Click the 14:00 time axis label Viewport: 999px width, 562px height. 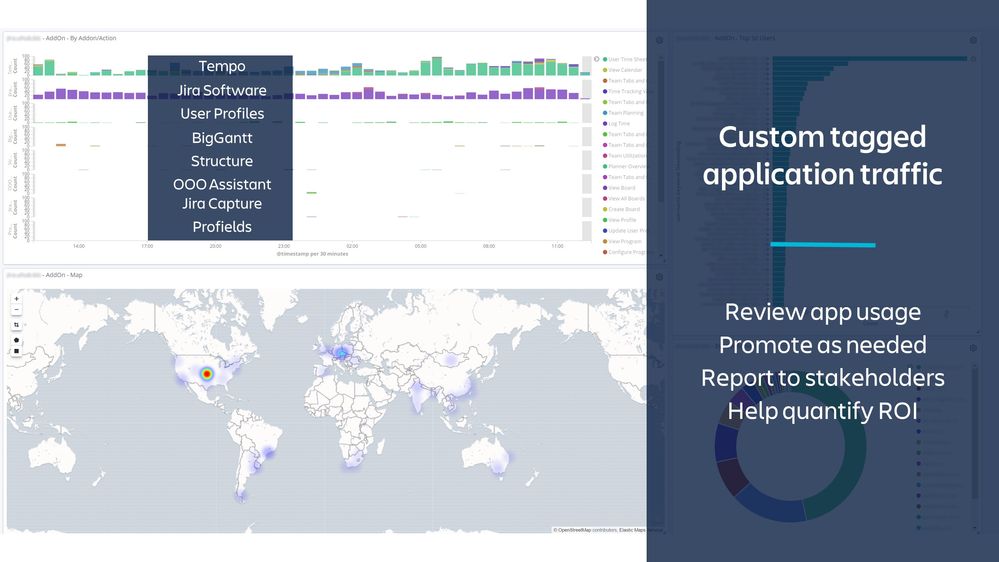79,246
